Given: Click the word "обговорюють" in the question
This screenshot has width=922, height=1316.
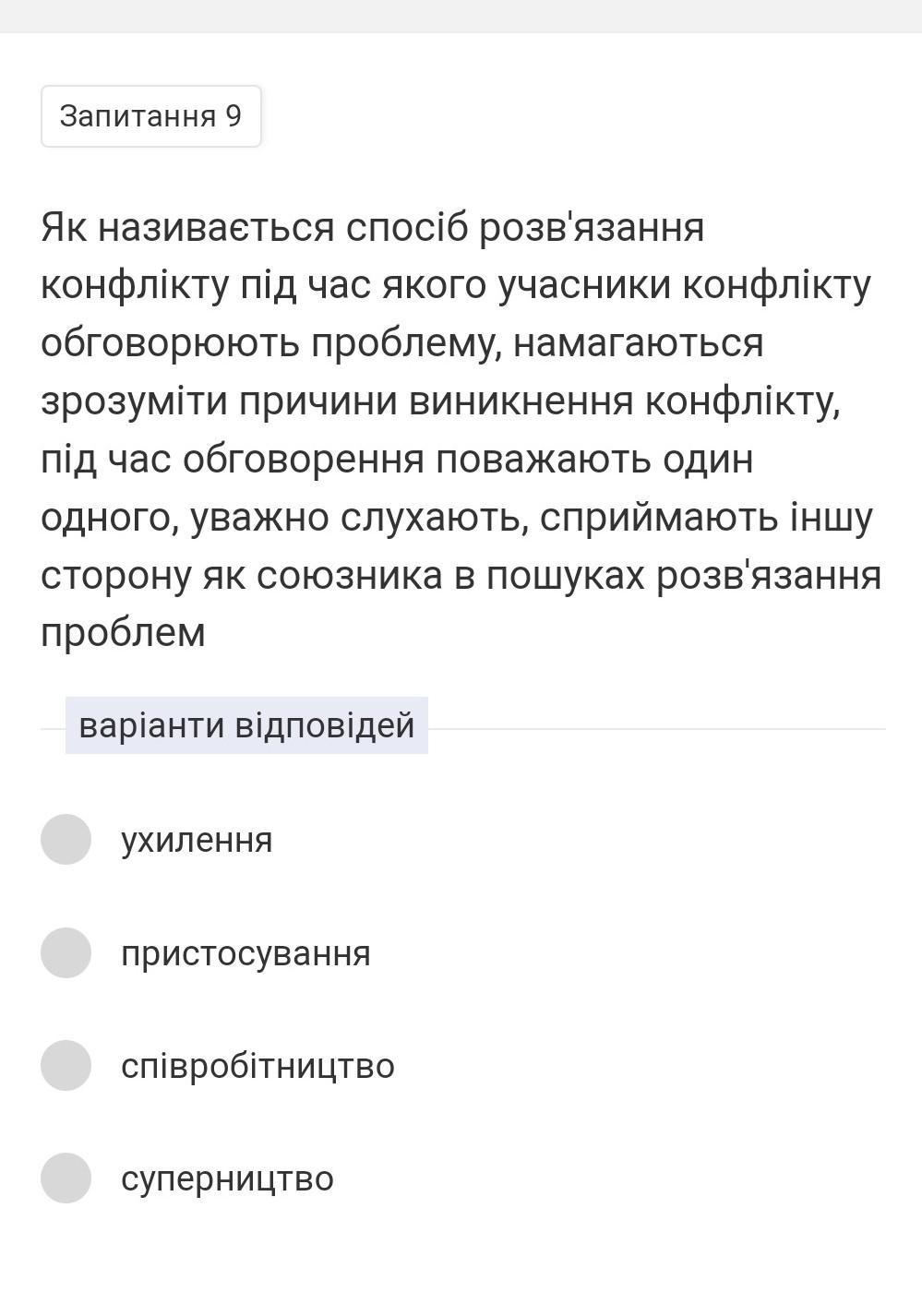Looking at the screenshot, I should coord(170,343).
